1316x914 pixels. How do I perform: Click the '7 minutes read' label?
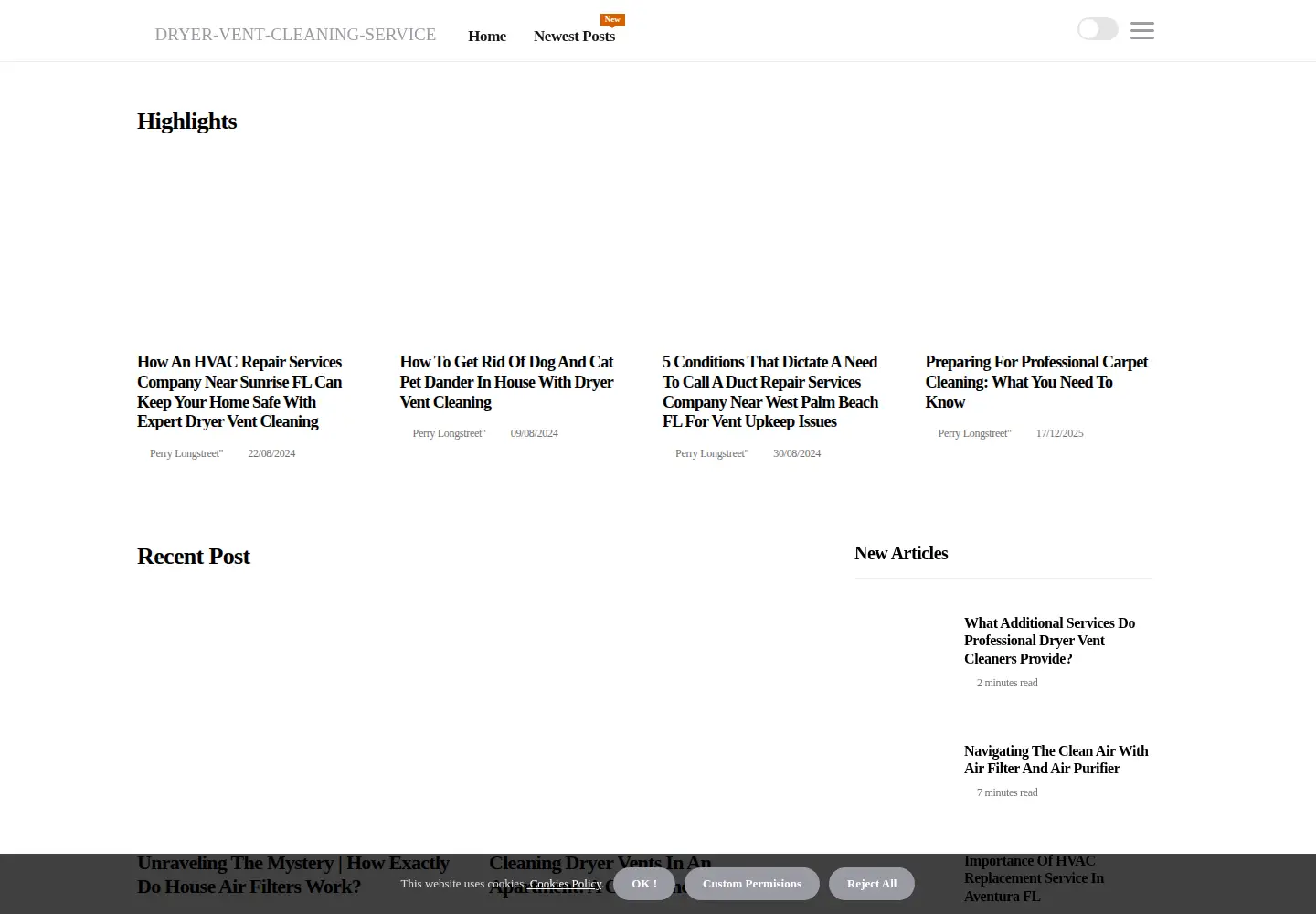1007,792
